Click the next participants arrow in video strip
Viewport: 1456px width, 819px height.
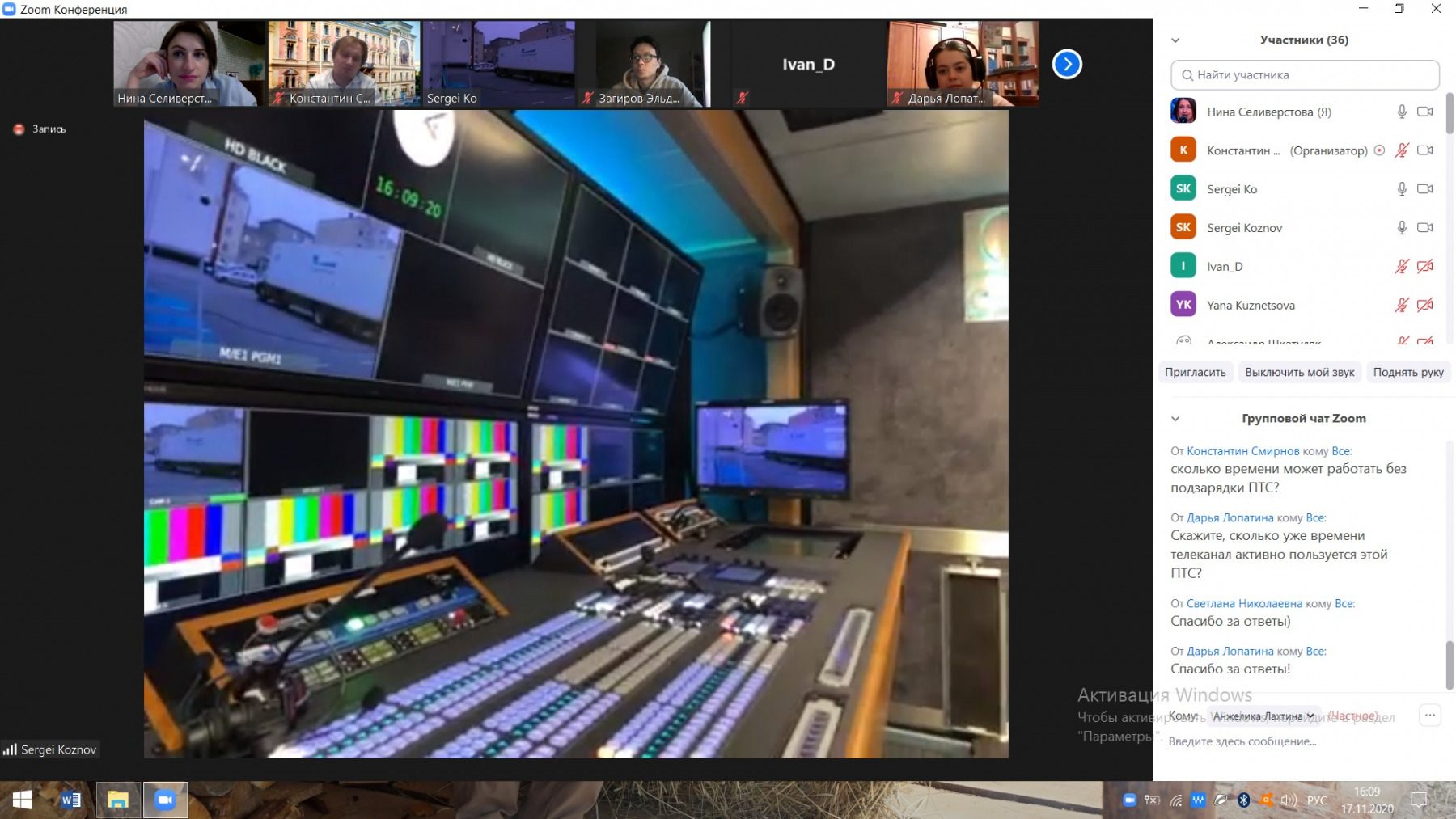pyautogui.click(x=1067, y=64)
